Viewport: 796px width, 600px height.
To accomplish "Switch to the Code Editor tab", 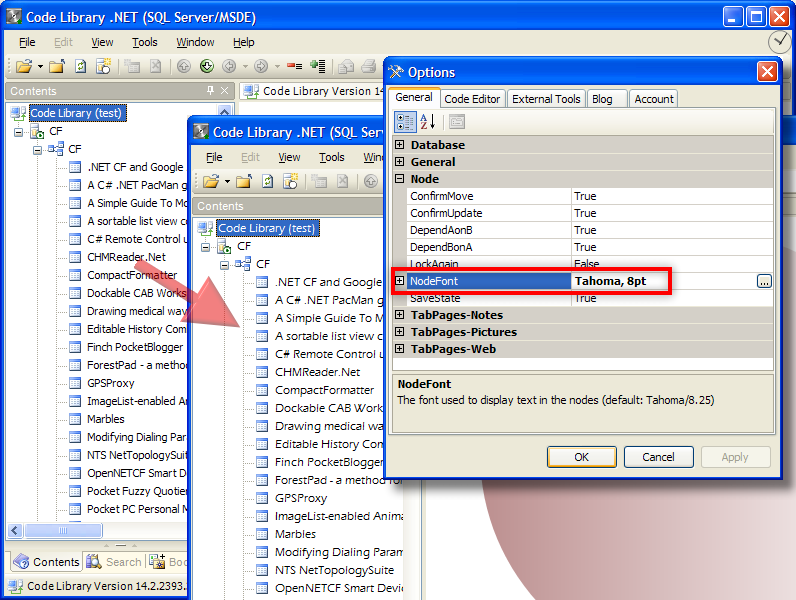I will [x=472, y=99].
